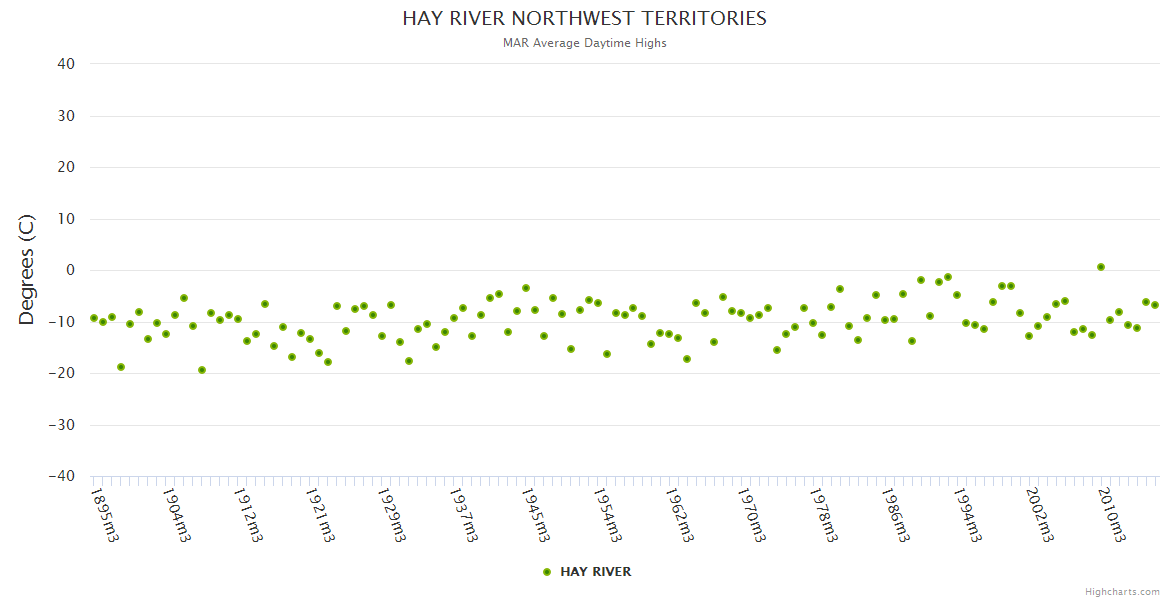Click the −40 y-axis label
The width and height of the screenshot is (1170, 600).
pyautogui.click(x=62, y=476)
